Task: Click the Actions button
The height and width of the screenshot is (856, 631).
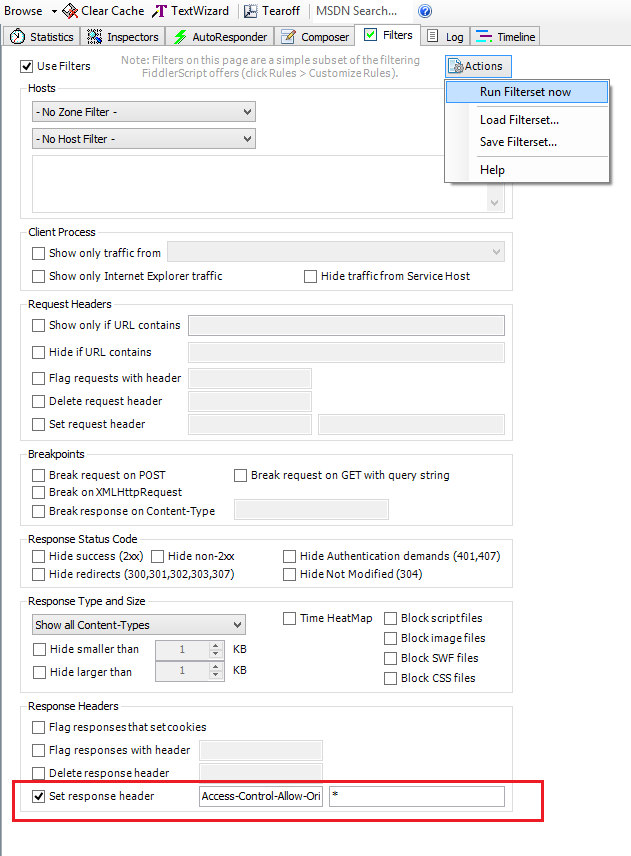Action: tap(478, 66)
